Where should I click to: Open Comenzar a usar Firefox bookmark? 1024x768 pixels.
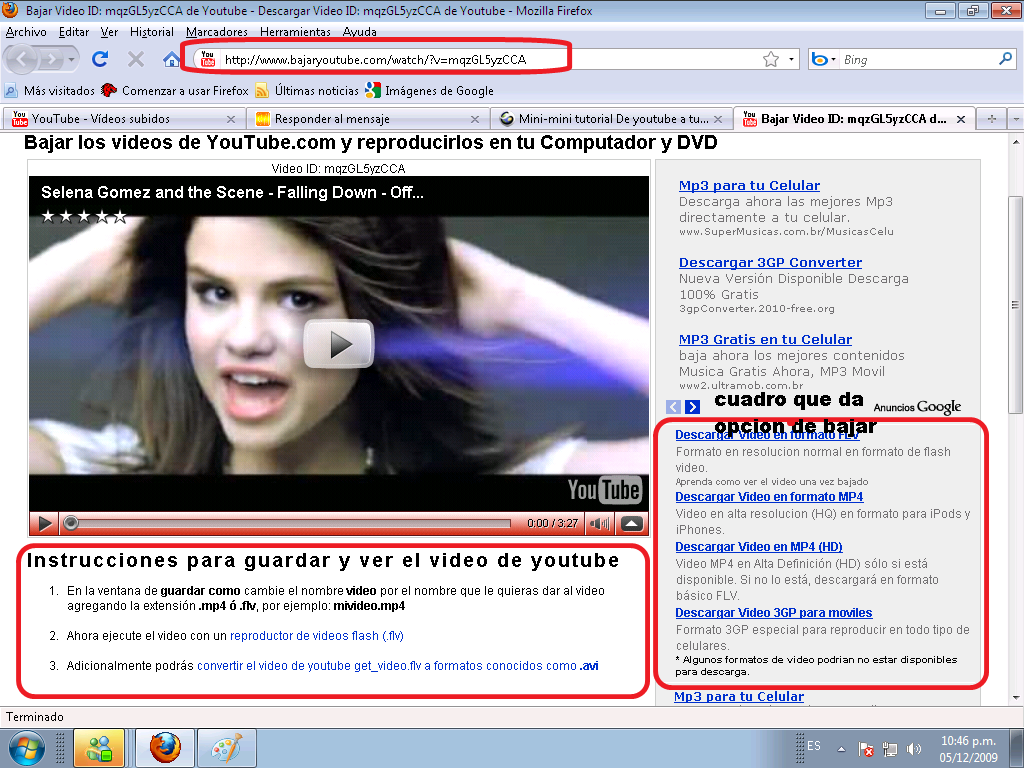[175, 91]
